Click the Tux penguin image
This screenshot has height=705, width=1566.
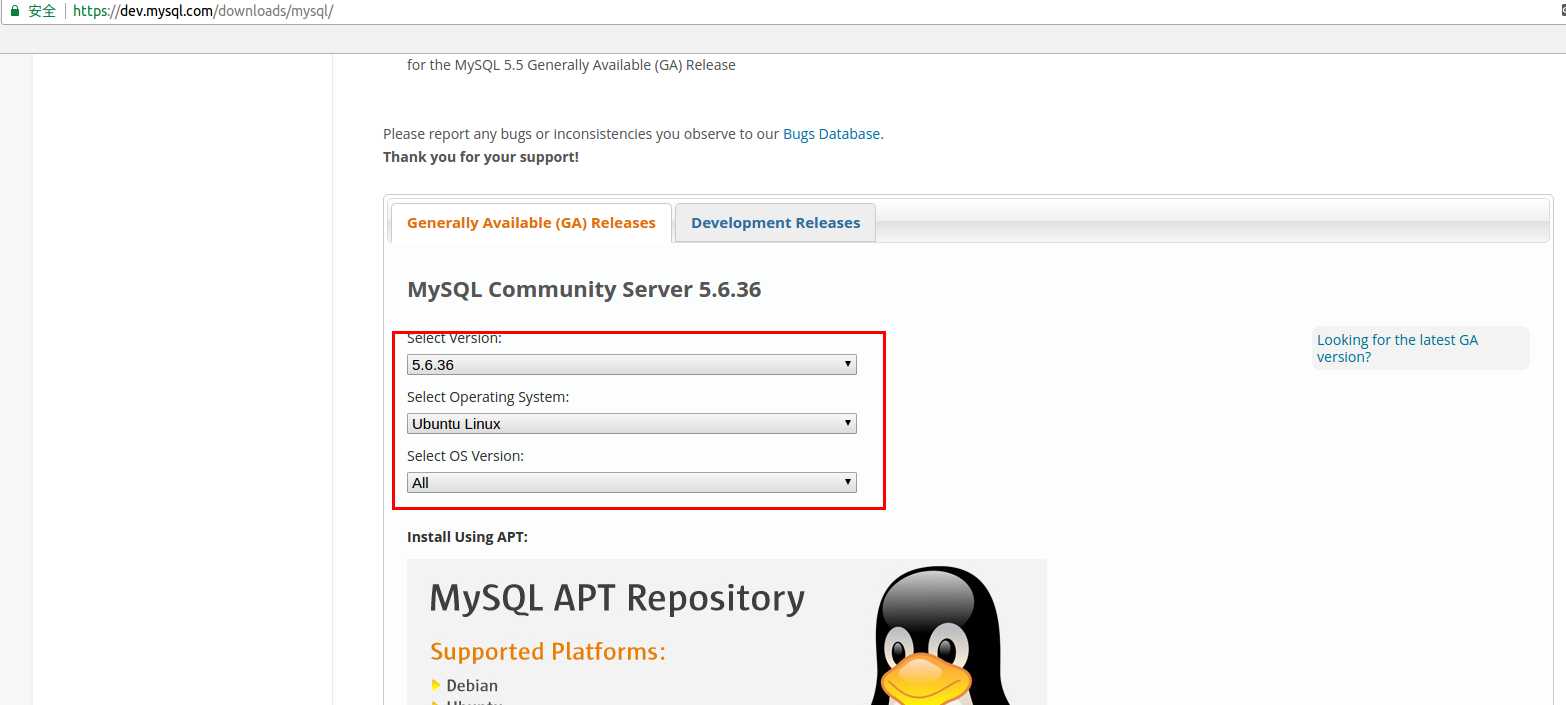(x=940, y=640)
